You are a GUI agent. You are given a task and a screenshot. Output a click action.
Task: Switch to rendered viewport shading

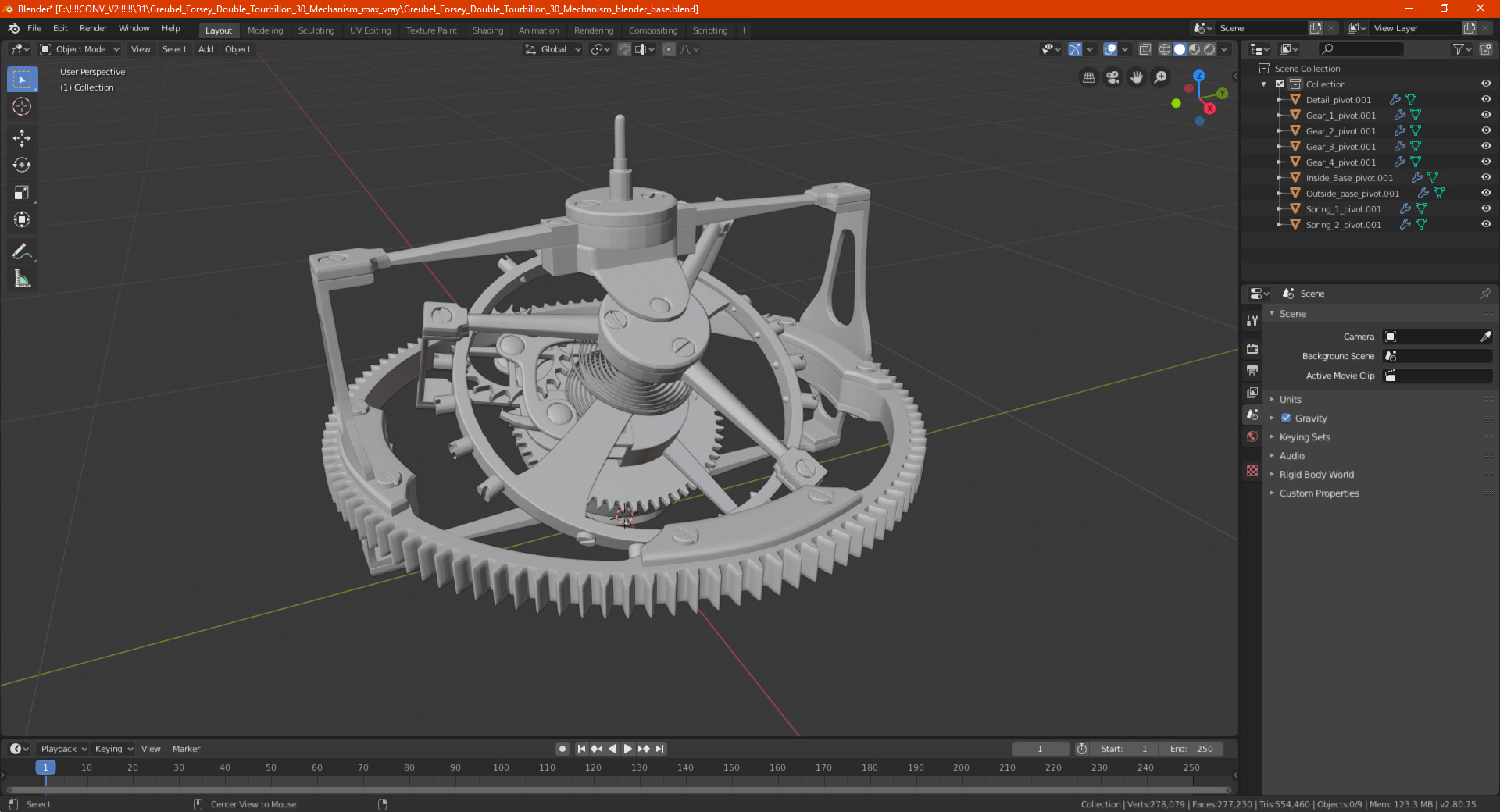(1209, 49)
